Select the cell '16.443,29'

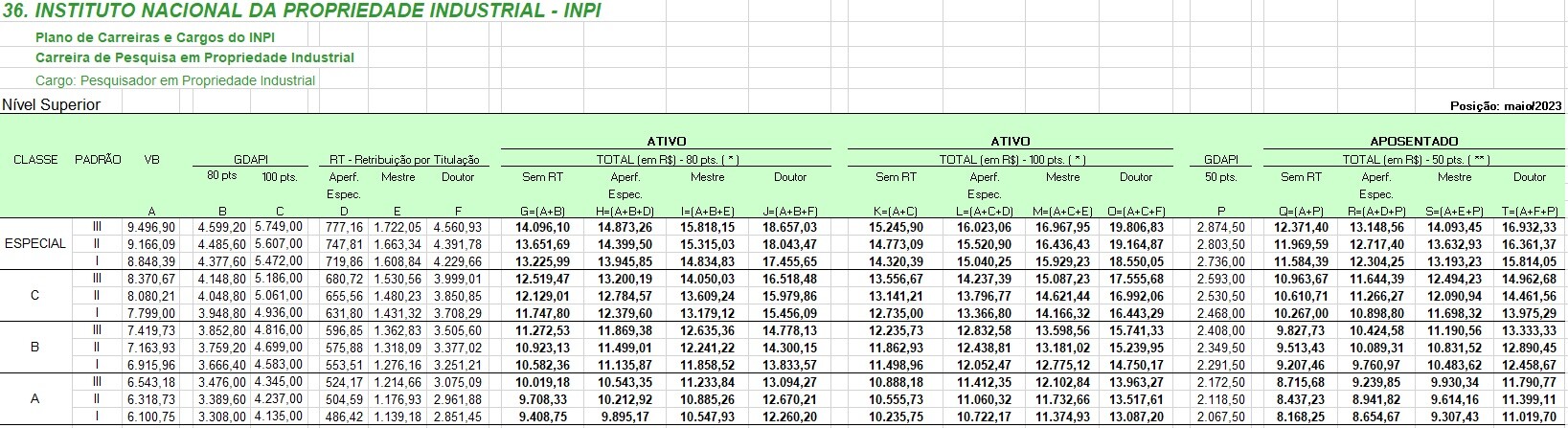click(x=1137, y=314)
